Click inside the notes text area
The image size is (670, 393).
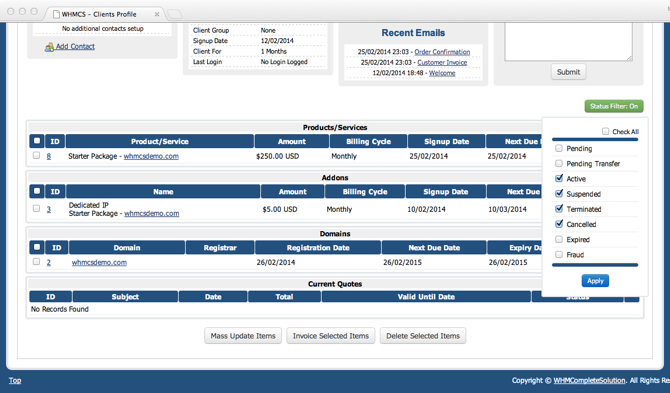coord(568,41)
